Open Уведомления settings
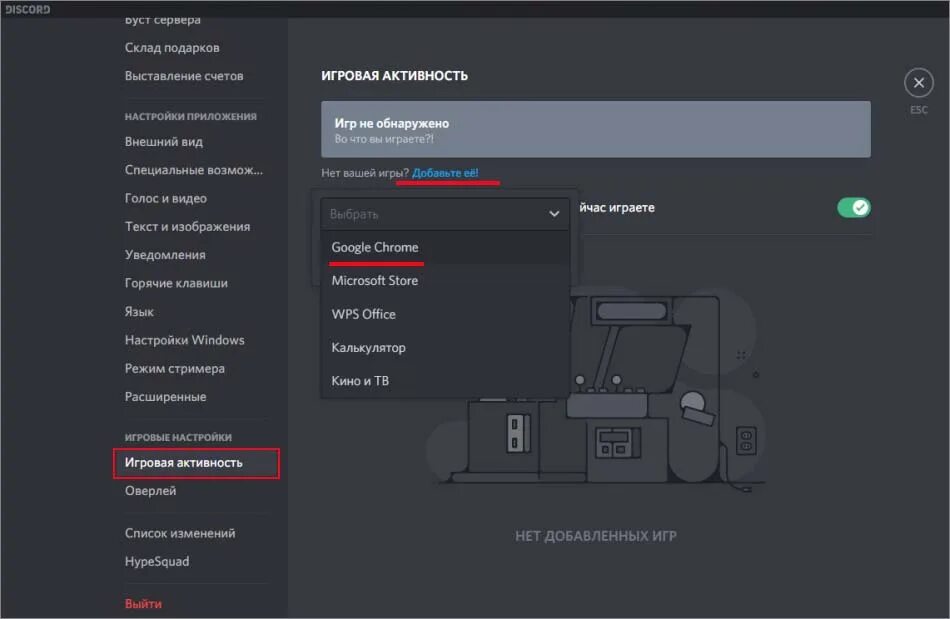The width and height of the screenshot is (950, 619). pos(165,255)
